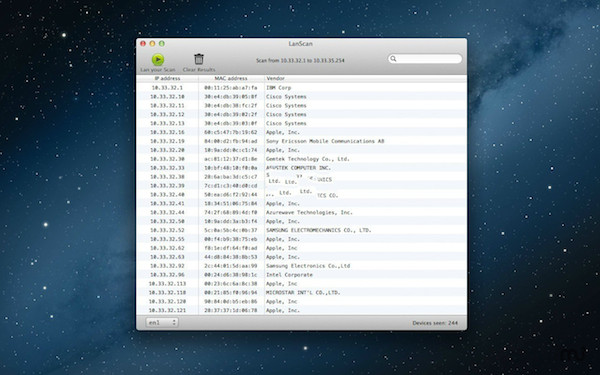Minimize LanScan using the yellow button
This screenshot has width=600, height=375.
(x=152, y=44)
